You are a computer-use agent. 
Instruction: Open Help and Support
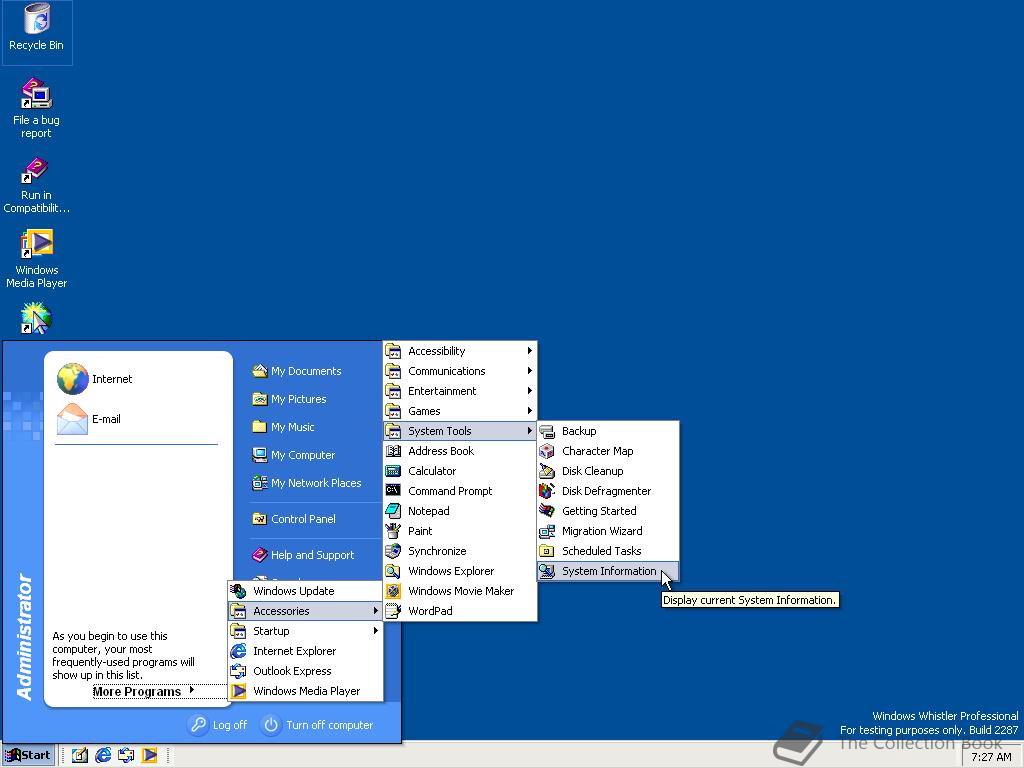[x=304, y=555]
